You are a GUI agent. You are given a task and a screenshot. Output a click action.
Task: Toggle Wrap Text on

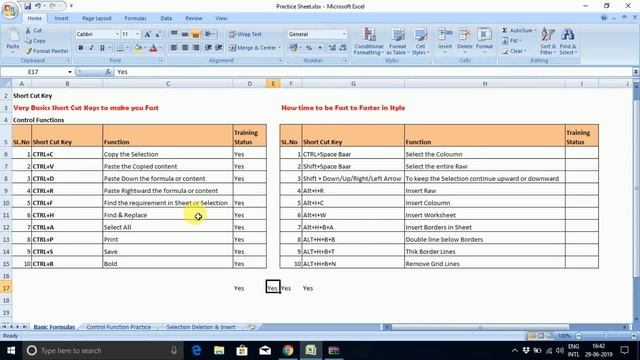click(x=245, y=34)
